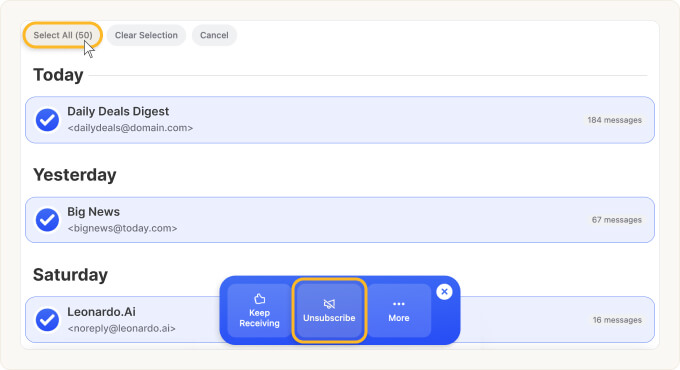Click Clear Selection button

click(146, 35)
